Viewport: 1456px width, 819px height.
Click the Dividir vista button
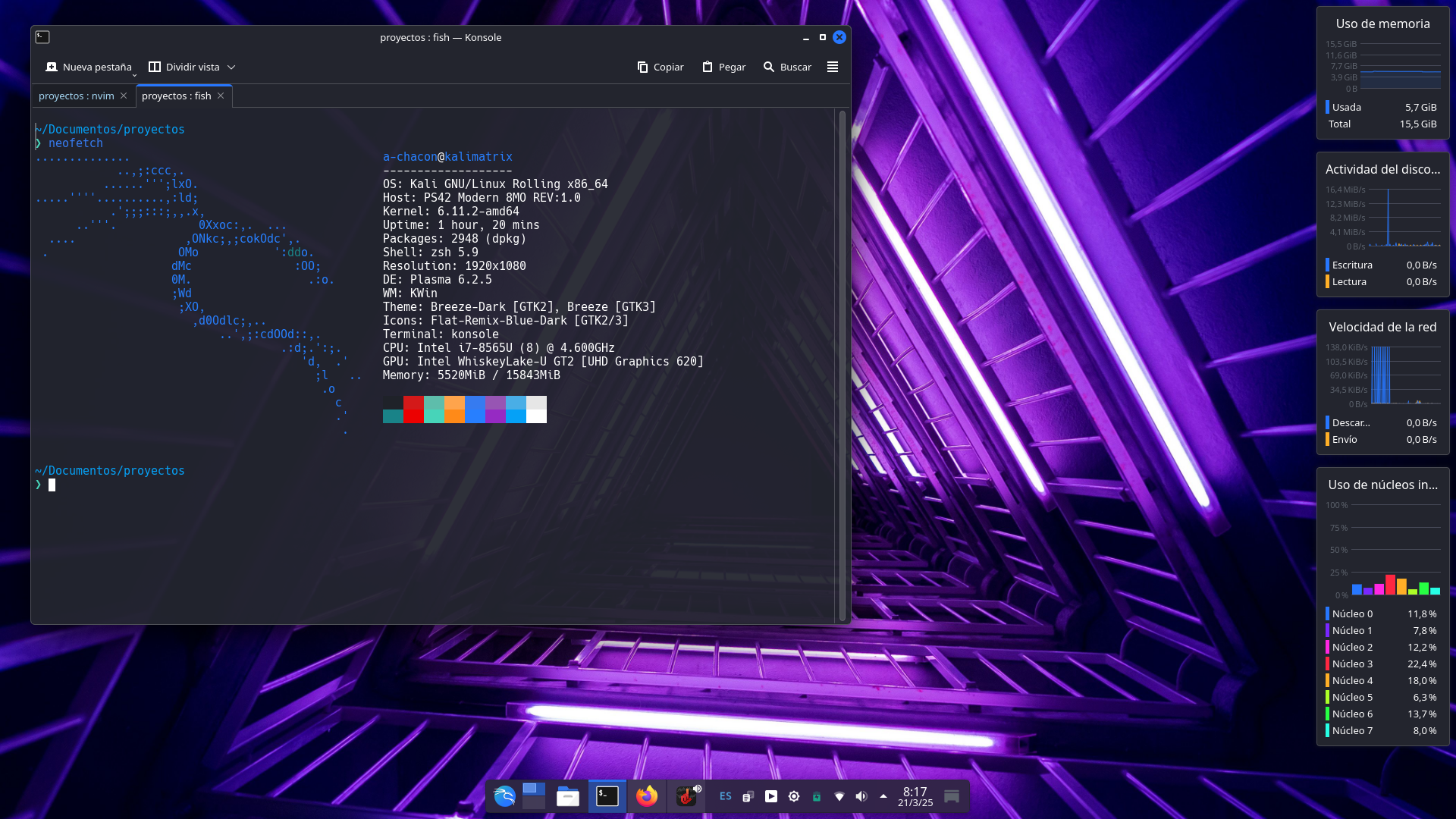(x=184, y=67)
